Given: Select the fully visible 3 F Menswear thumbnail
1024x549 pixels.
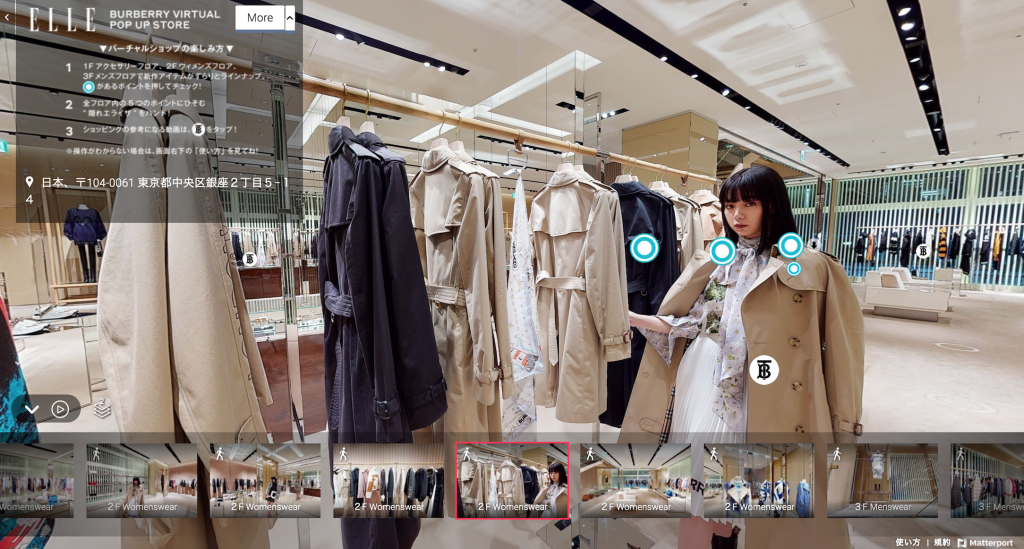Looking at the screenshot, I should [882, 480].
